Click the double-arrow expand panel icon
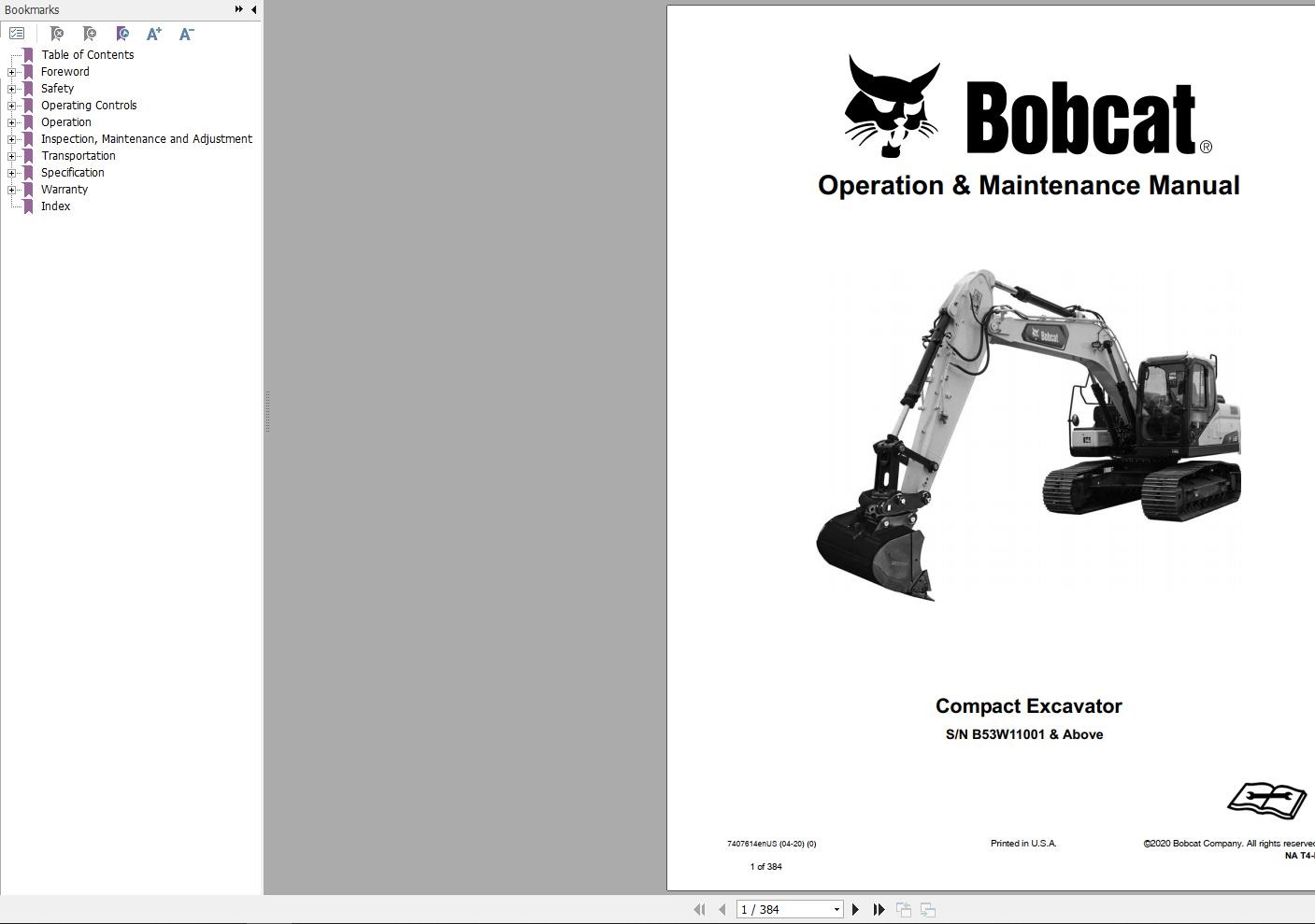Screen dimensions: 1315x924 click(x=239, y=9)
